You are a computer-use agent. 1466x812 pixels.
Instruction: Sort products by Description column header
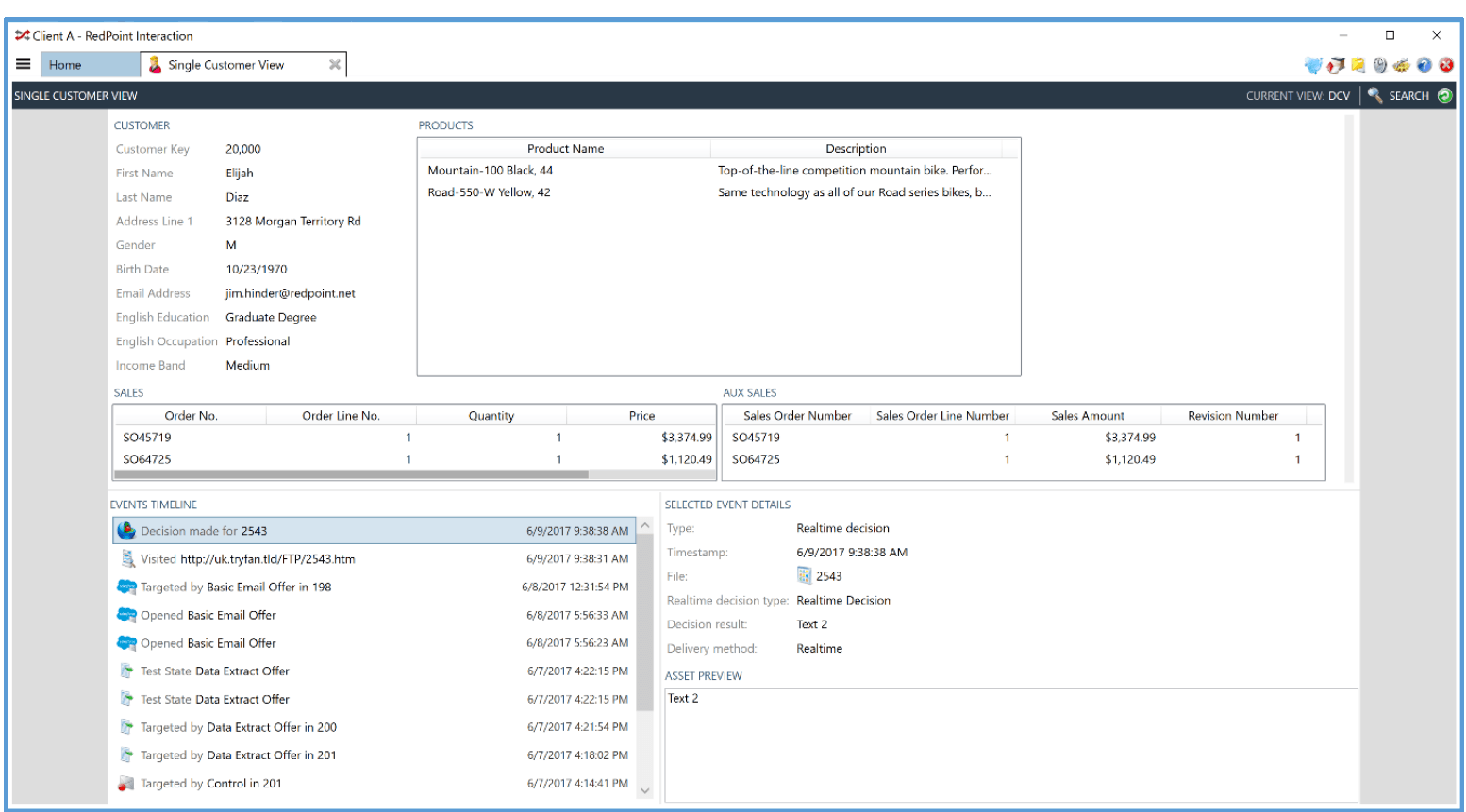(856, 148)
